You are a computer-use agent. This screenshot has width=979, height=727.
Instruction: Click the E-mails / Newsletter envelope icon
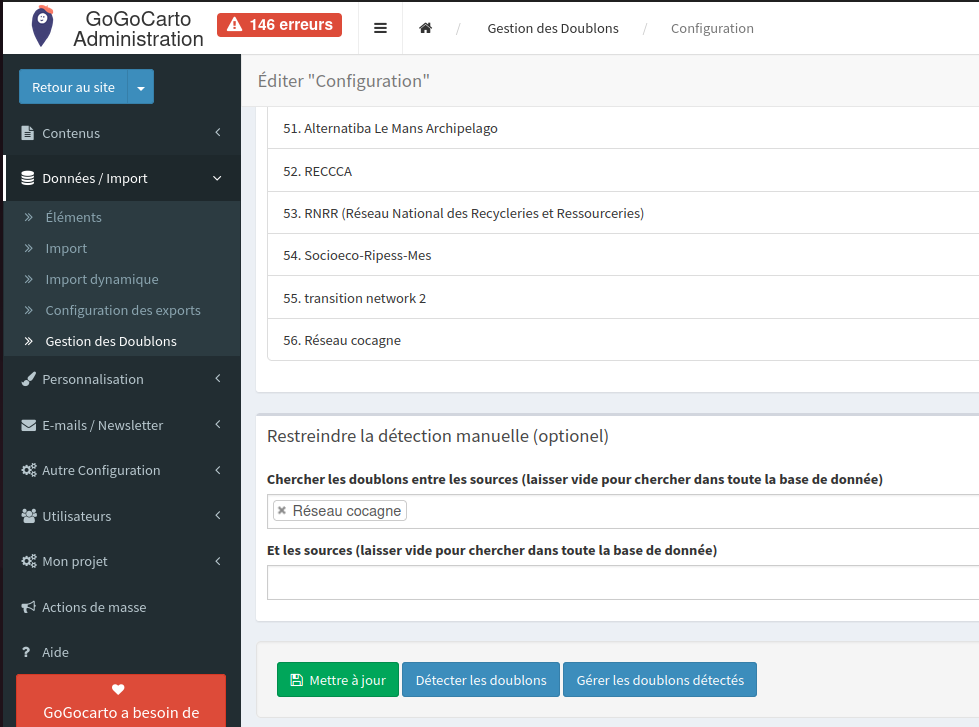28,425
